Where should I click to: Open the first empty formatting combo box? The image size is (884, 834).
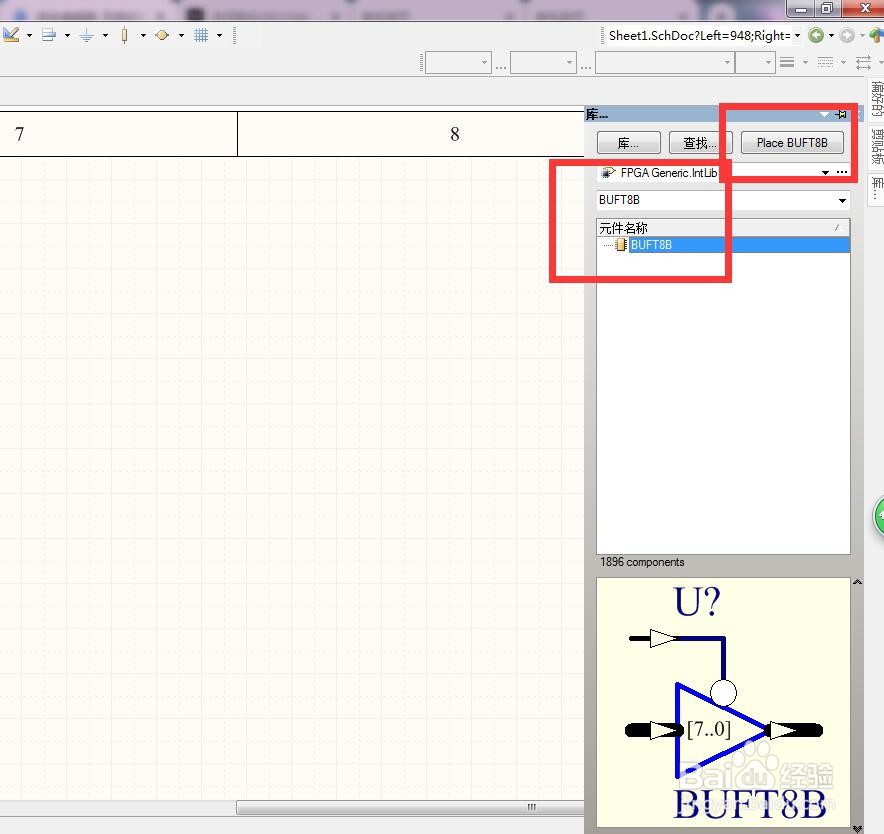[458, 62]
